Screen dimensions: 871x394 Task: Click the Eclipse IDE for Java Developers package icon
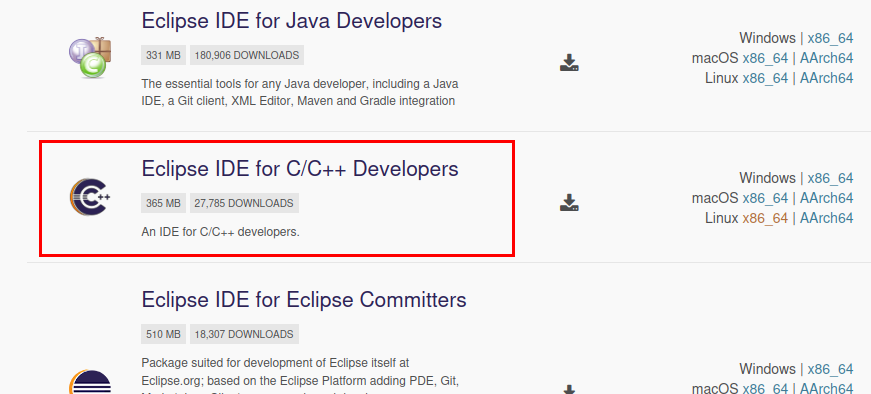(x=90, y=57)
